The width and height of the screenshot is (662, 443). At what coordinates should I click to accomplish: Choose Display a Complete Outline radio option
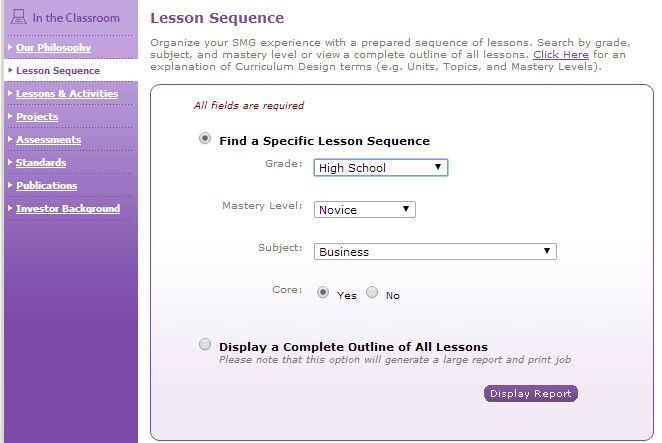(205, 345)
